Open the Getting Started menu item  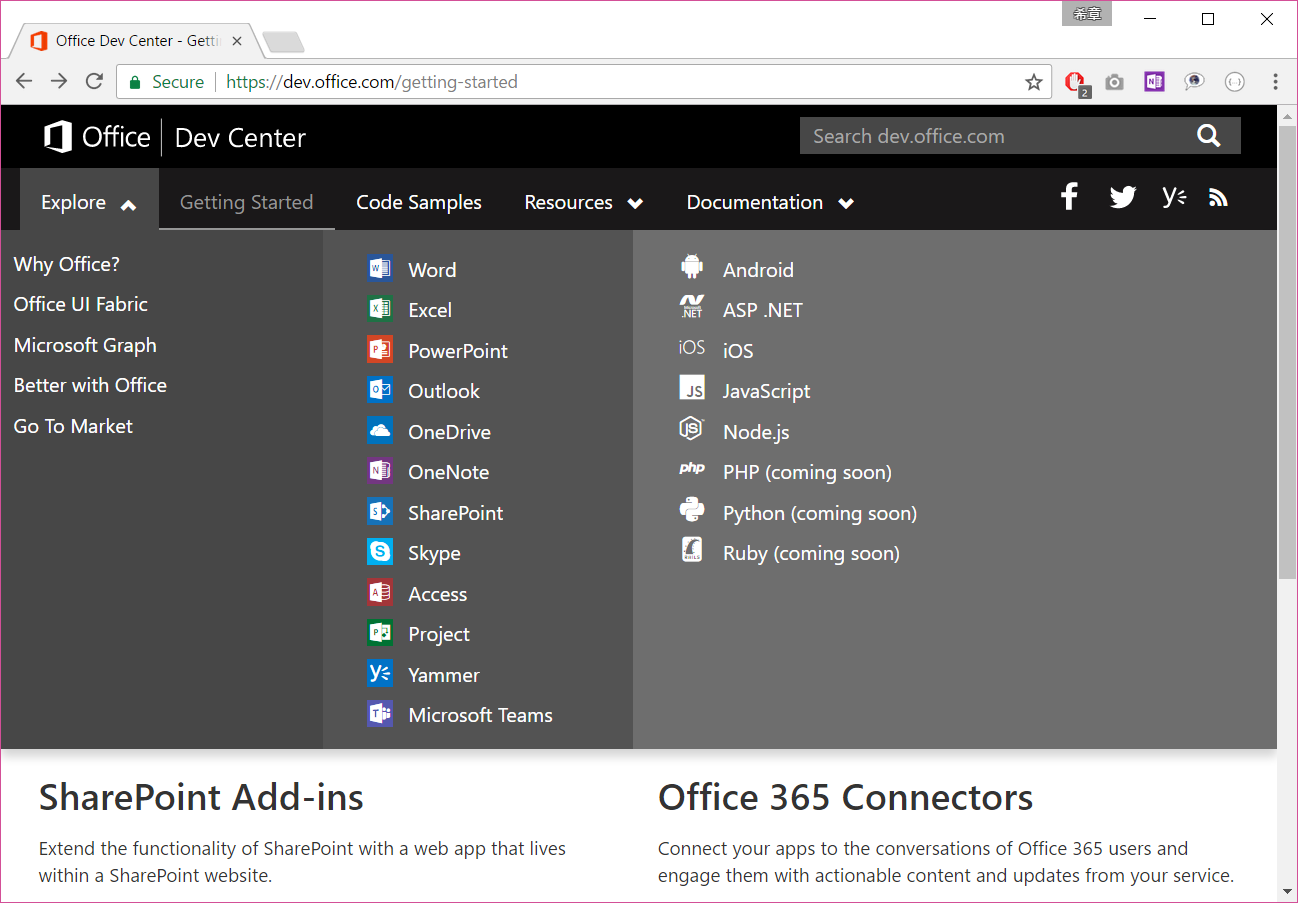(246, 202)
